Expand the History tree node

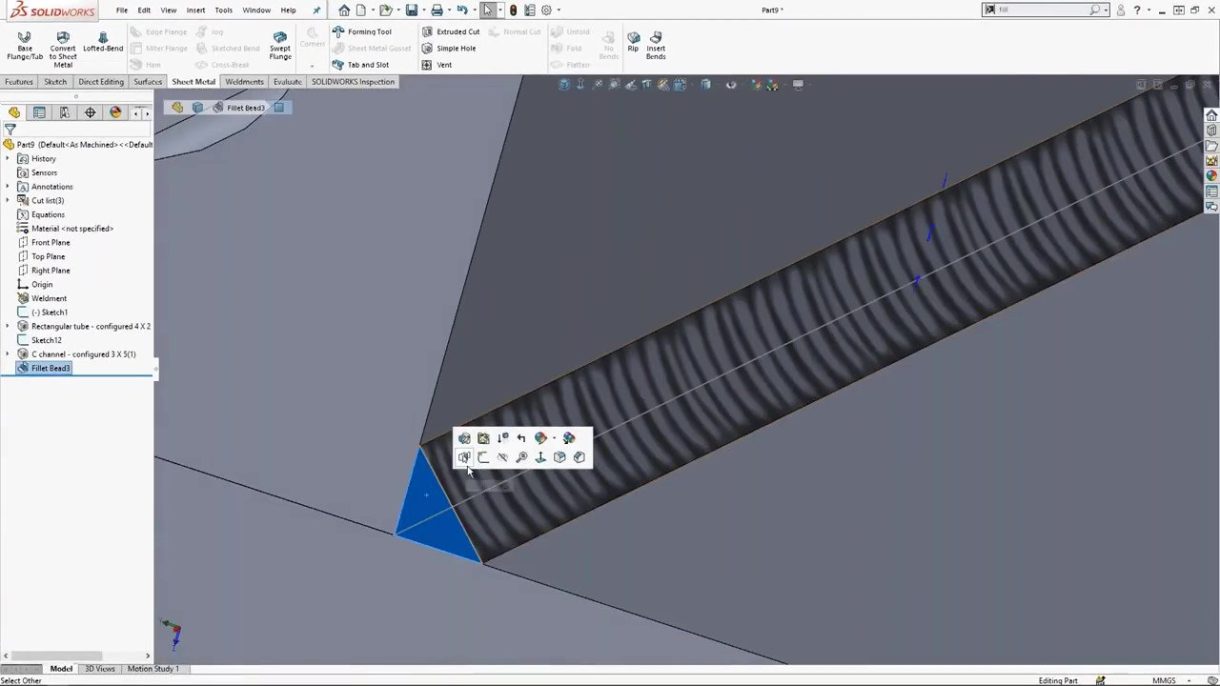[x=7, y=158]
